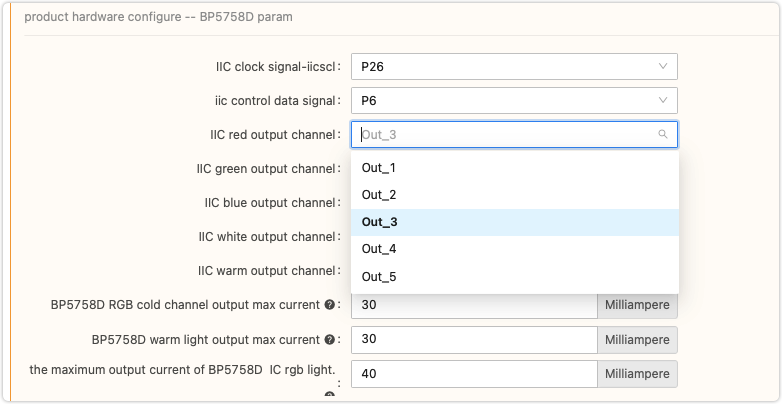Open the IIC clock signal-iicscl dropdown
Image resolution: width=782 pixels, height=404 pixels.
pyautogui.click(x=514, y=66)
